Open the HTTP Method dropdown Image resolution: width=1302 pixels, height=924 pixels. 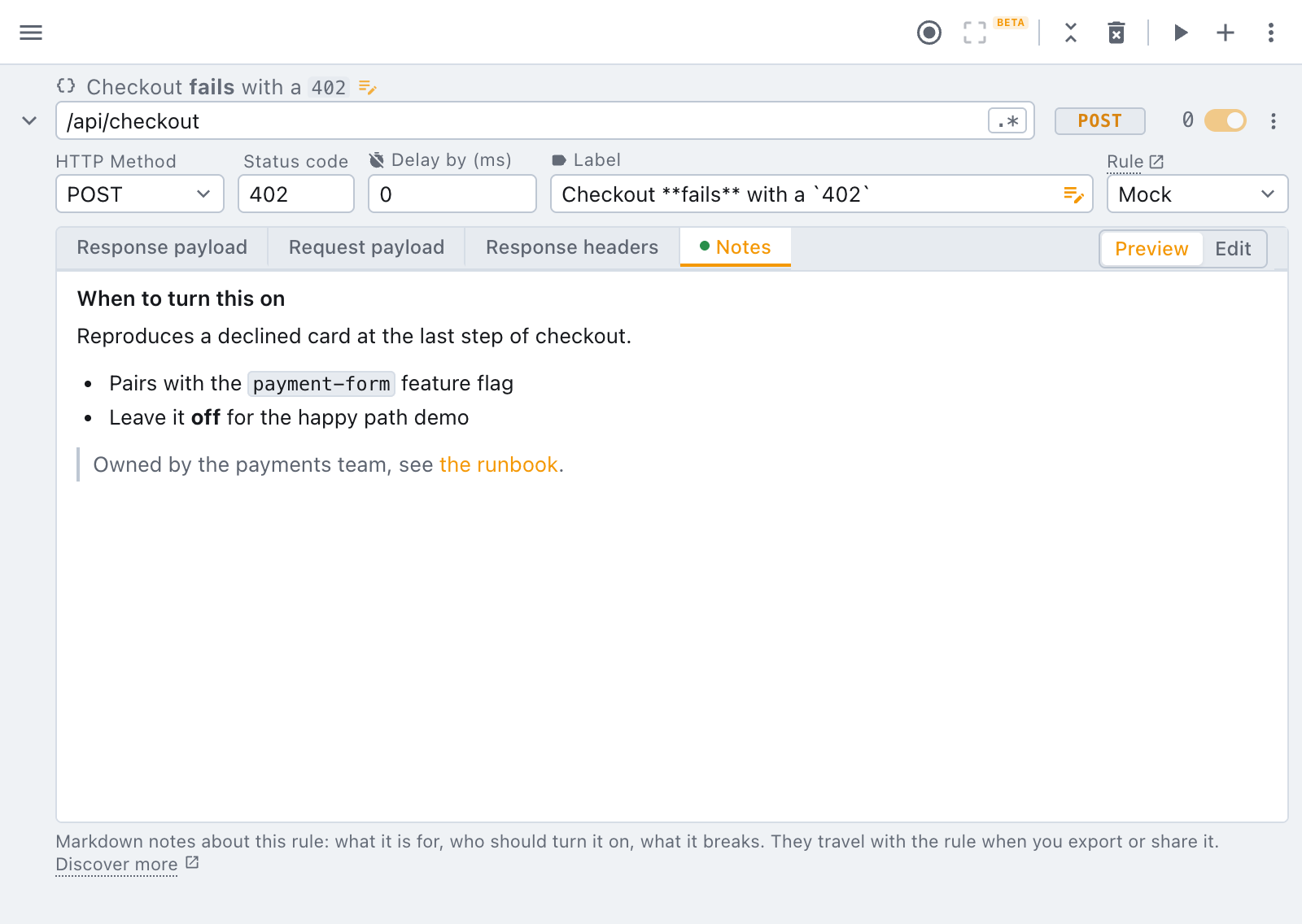coord(140,194)
